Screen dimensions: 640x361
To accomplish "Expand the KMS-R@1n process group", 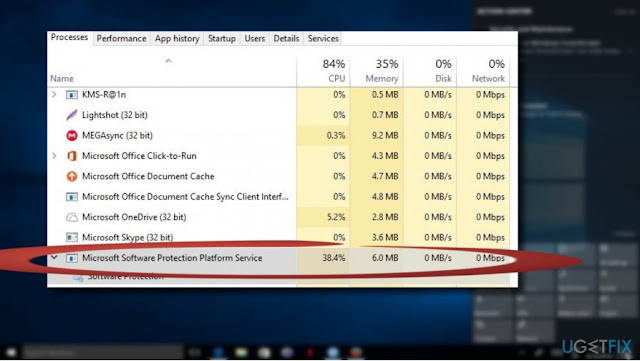I will [x=54, y=95].
